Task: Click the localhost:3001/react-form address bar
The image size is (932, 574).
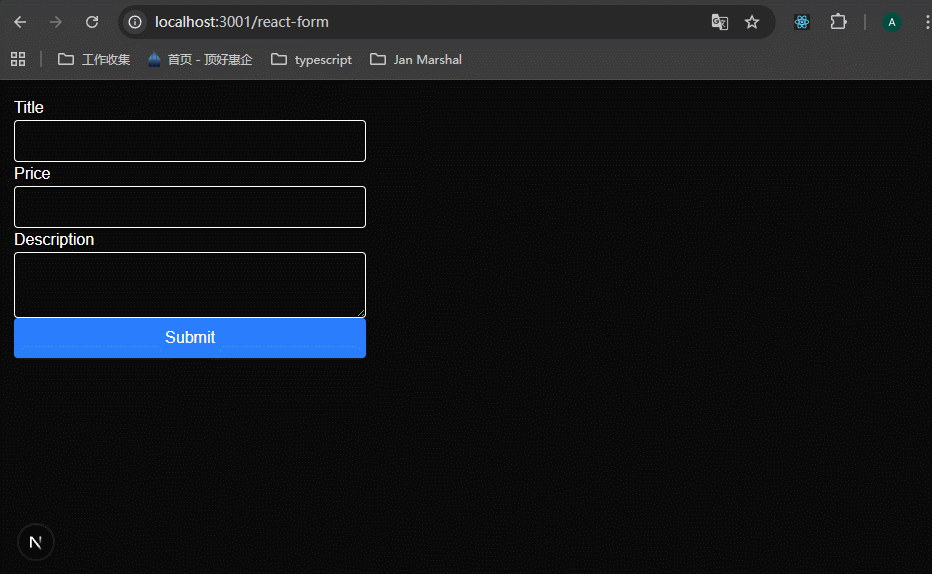Action: [400, 22]
